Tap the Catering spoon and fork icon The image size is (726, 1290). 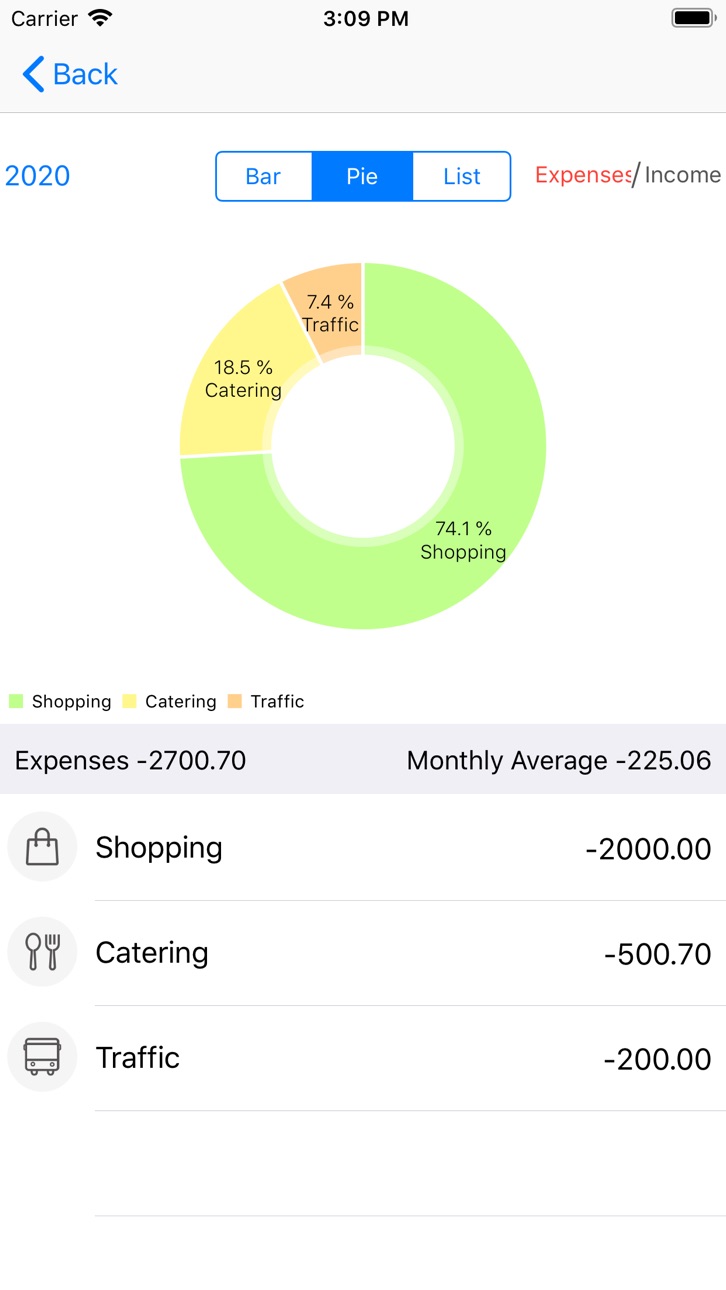(x=42, y=952)
